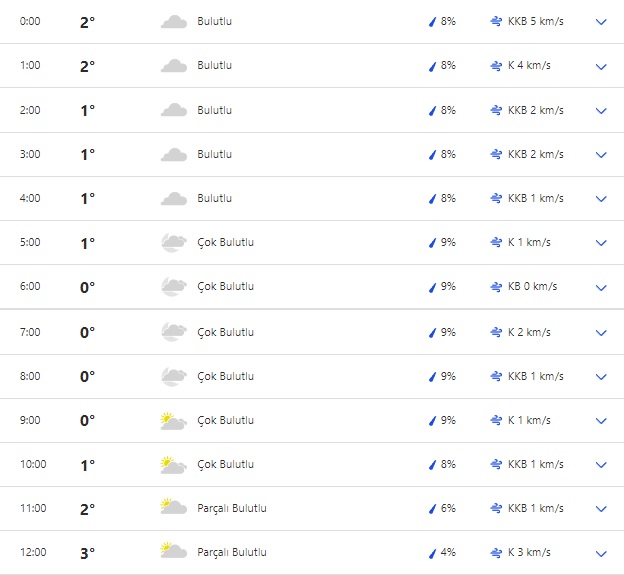The width and height of the screenshot is (624, 575).
Task: Click the cloud icon in the 0:00 row
Action: pos(174,22)
